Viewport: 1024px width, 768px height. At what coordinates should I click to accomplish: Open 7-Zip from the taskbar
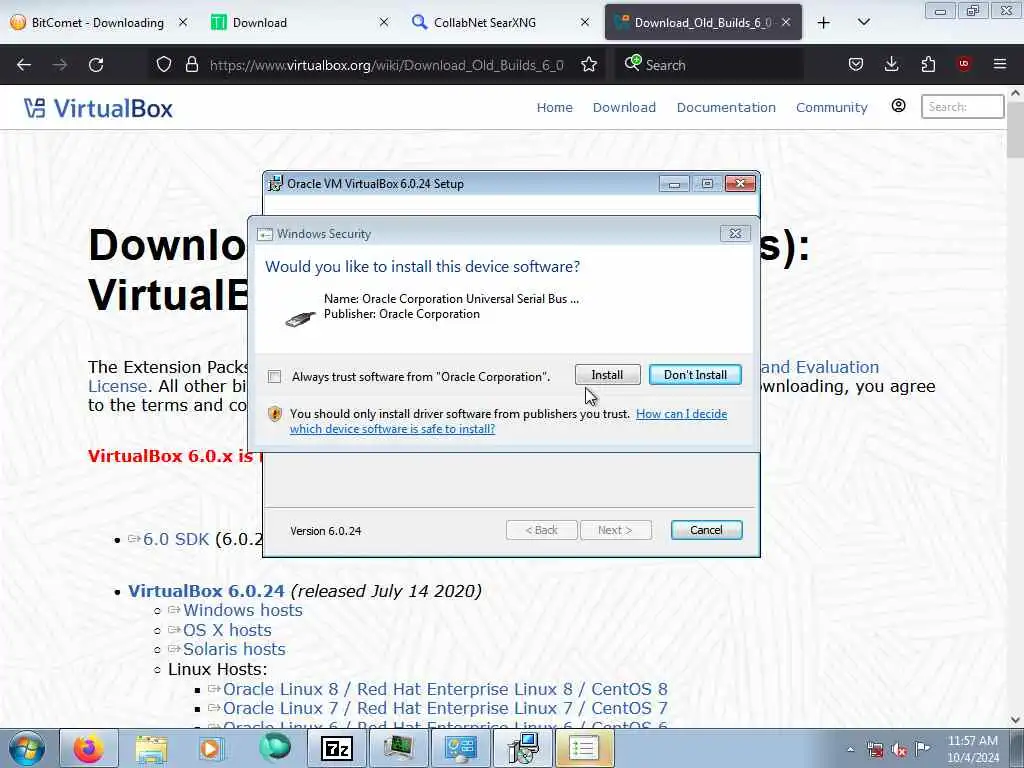[337, 748]
